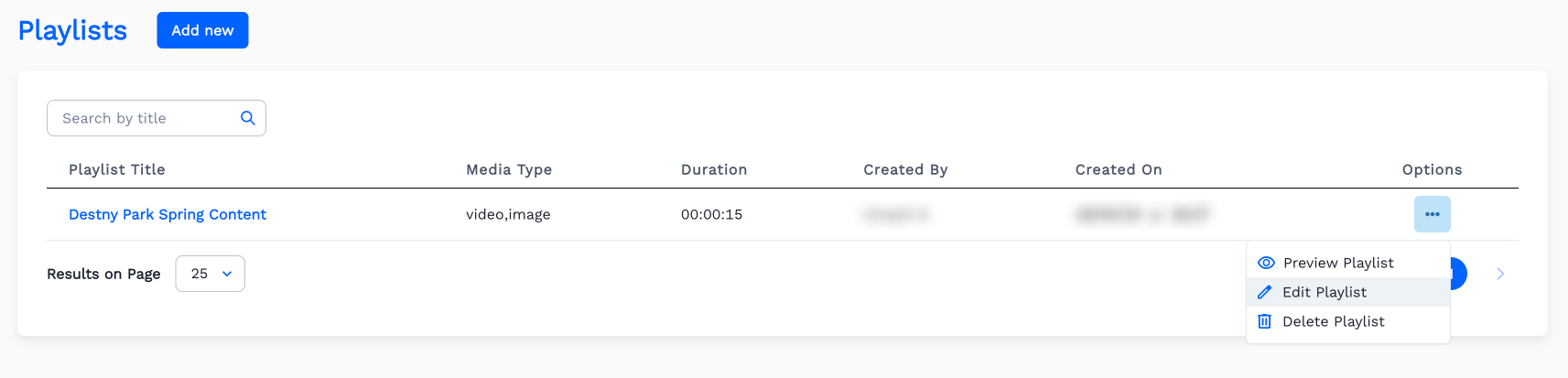1568x378 pixels.
Task: Click the trash icon beside Delete Playlist
Action: coord(1265,321)
